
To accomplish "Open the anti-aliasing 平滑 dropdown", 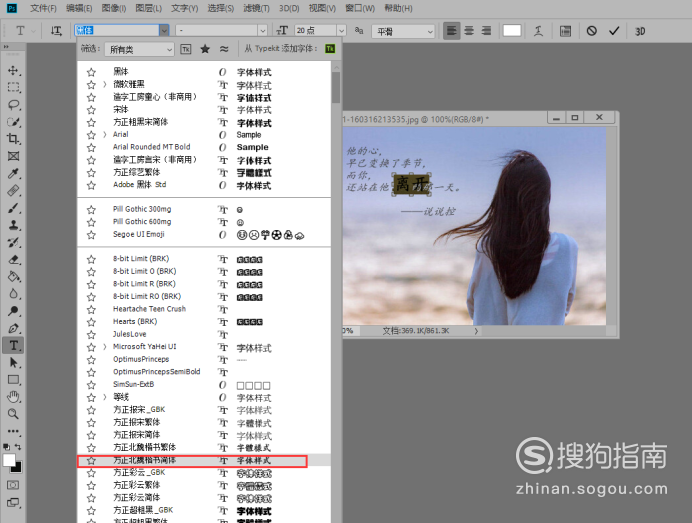I will 404,31.
